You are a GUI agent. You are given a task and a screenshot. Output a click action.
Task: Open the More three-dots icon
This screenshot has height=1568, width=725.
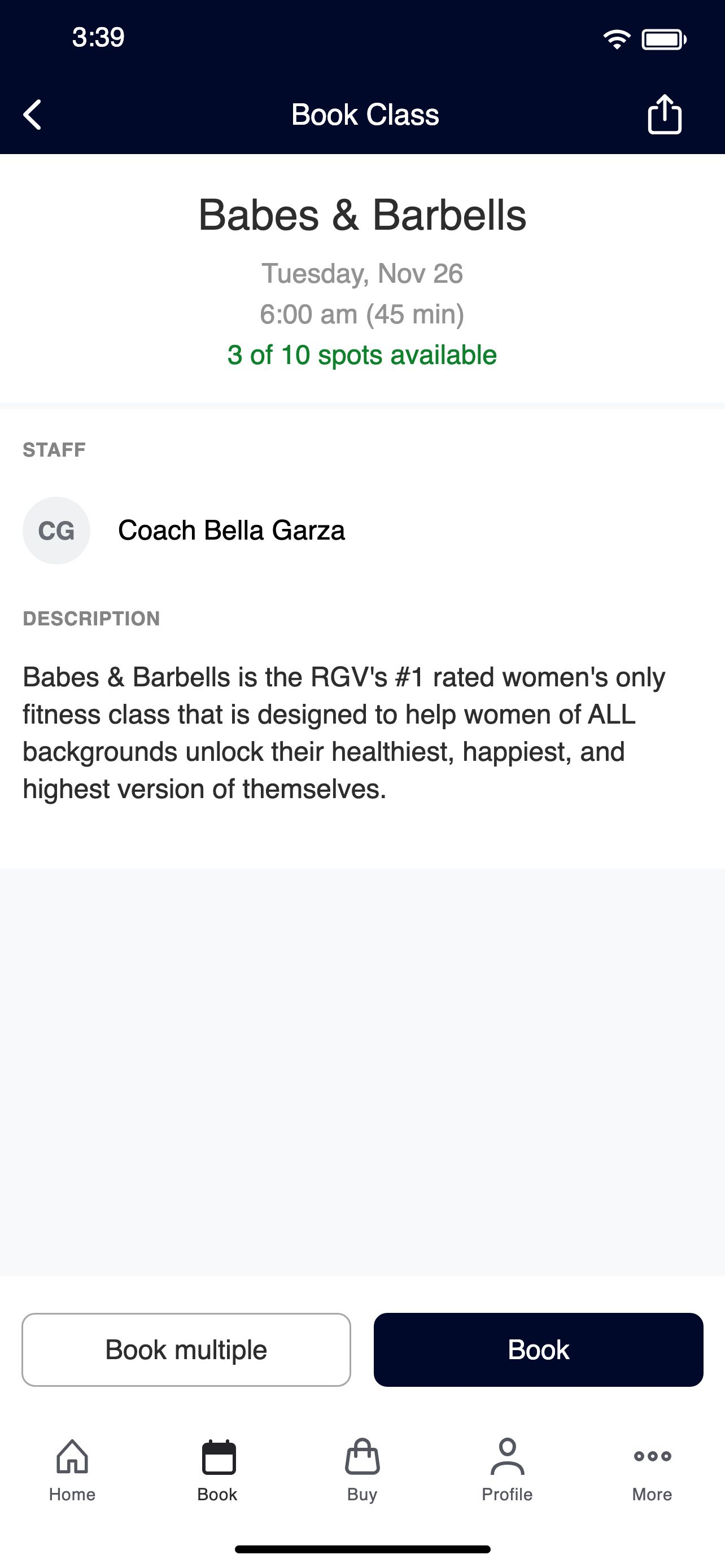point(652,1456)
